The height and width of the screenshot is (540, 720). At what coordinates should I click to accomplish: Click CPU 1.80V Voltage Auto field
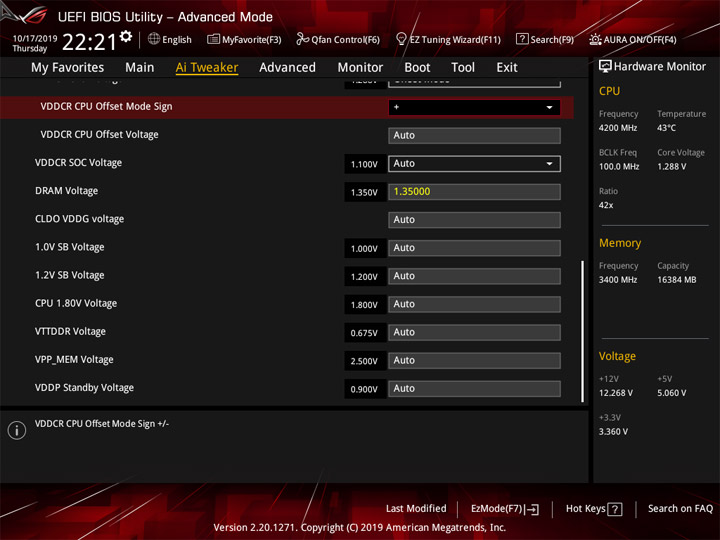point(474,304)
